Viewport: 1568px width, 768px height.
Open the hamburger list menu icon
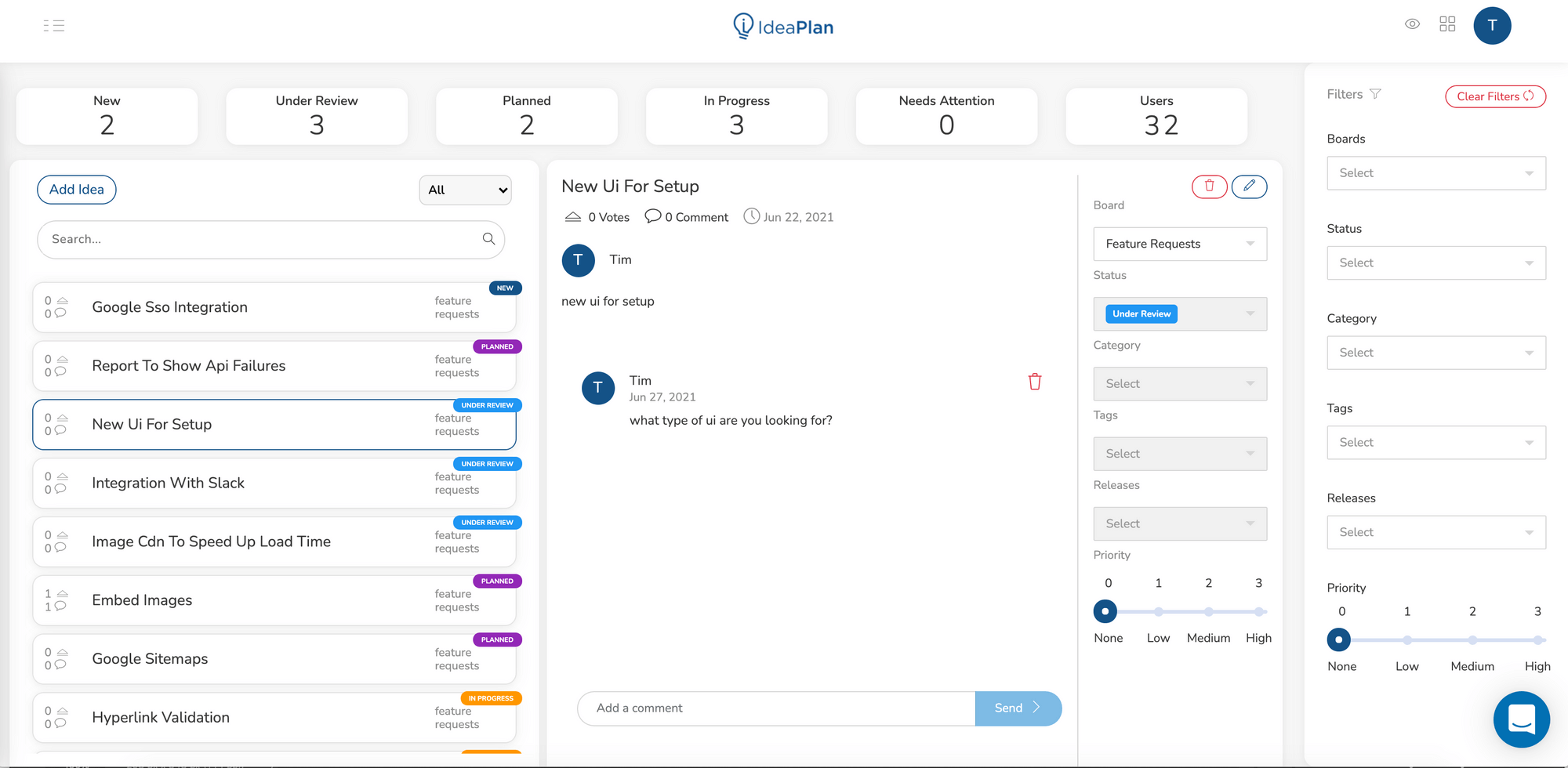point(53,25)
